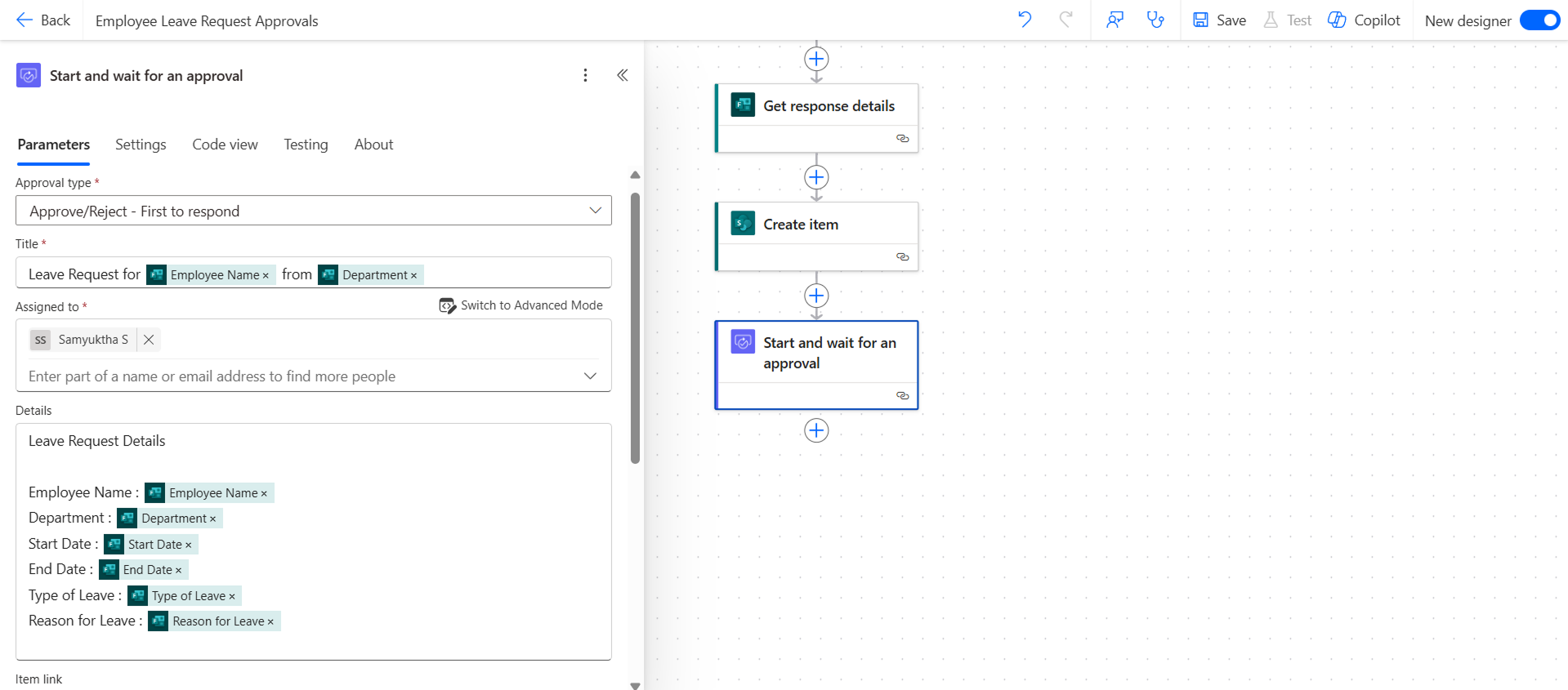The width and height of the screenshot is (1568, 690).
Task: Click Switch to Advanced Mode
Action: click(521, 305)
